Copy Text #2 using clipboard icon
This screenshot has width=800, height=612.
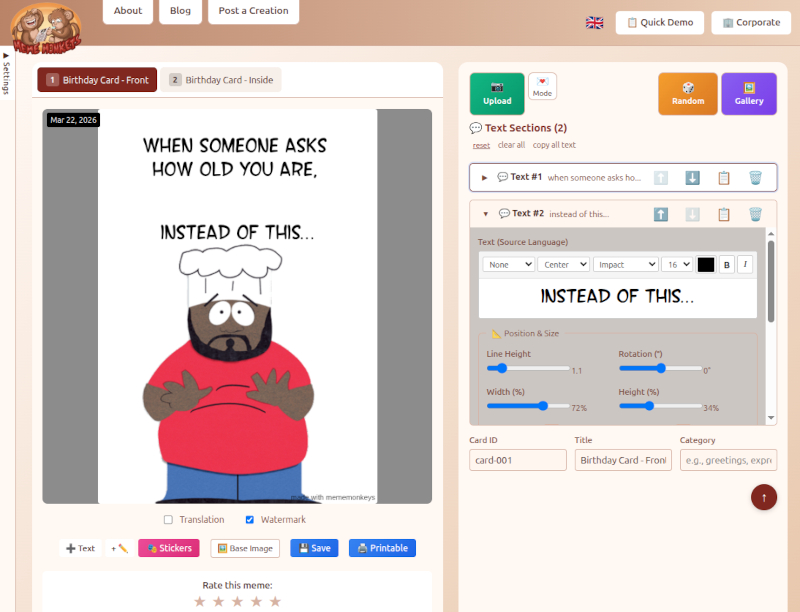click(724, 214)
